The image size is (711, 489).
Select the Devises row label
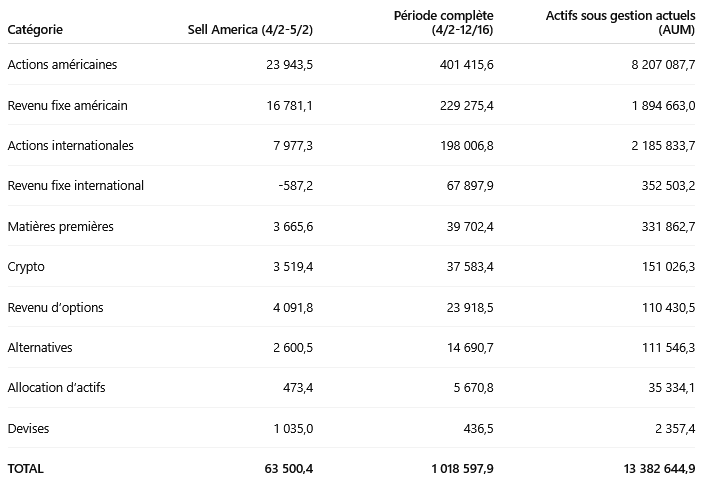coord(28,428)
